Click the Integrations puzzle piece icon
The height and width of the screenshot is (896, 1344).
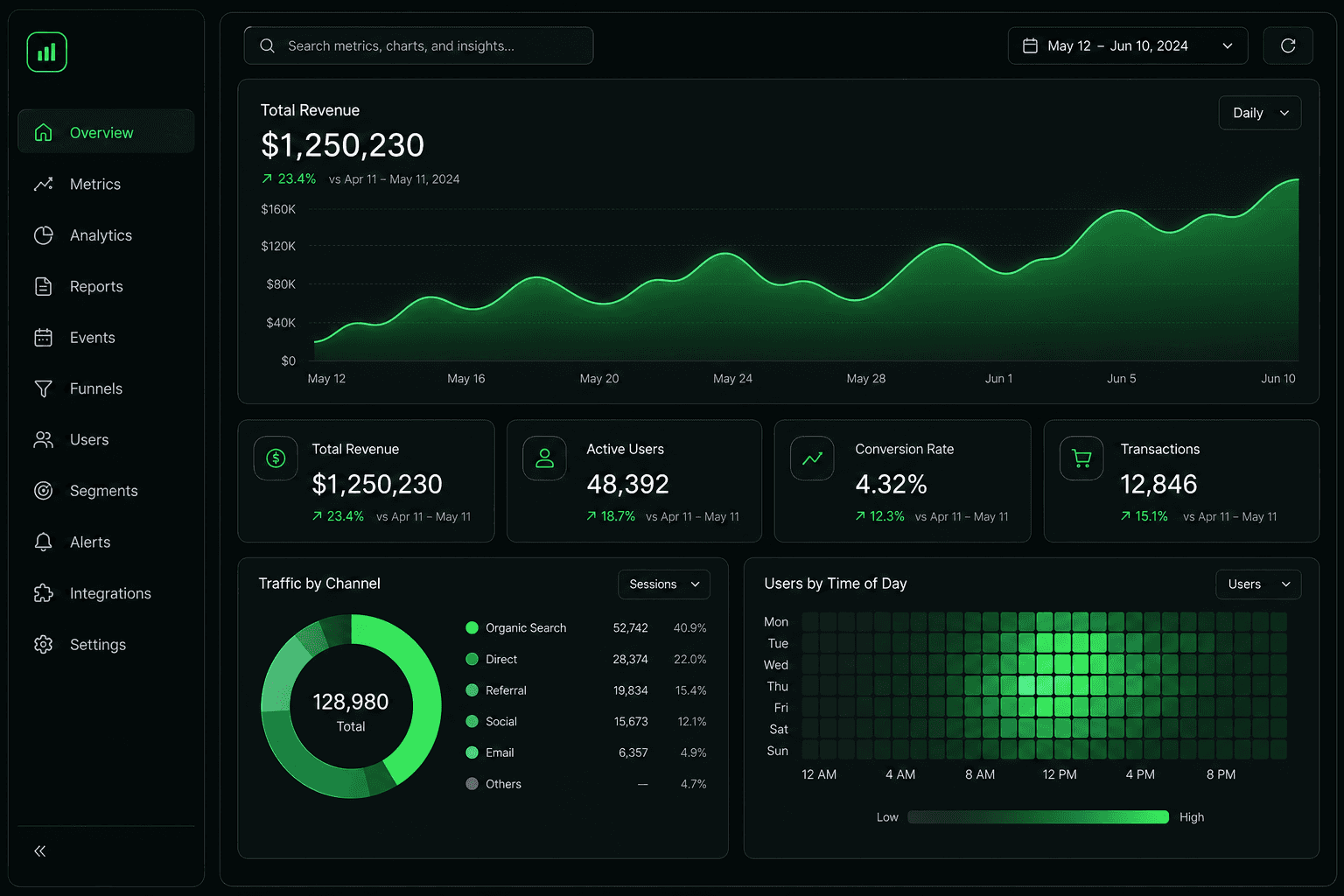click(x=43, y=593)
